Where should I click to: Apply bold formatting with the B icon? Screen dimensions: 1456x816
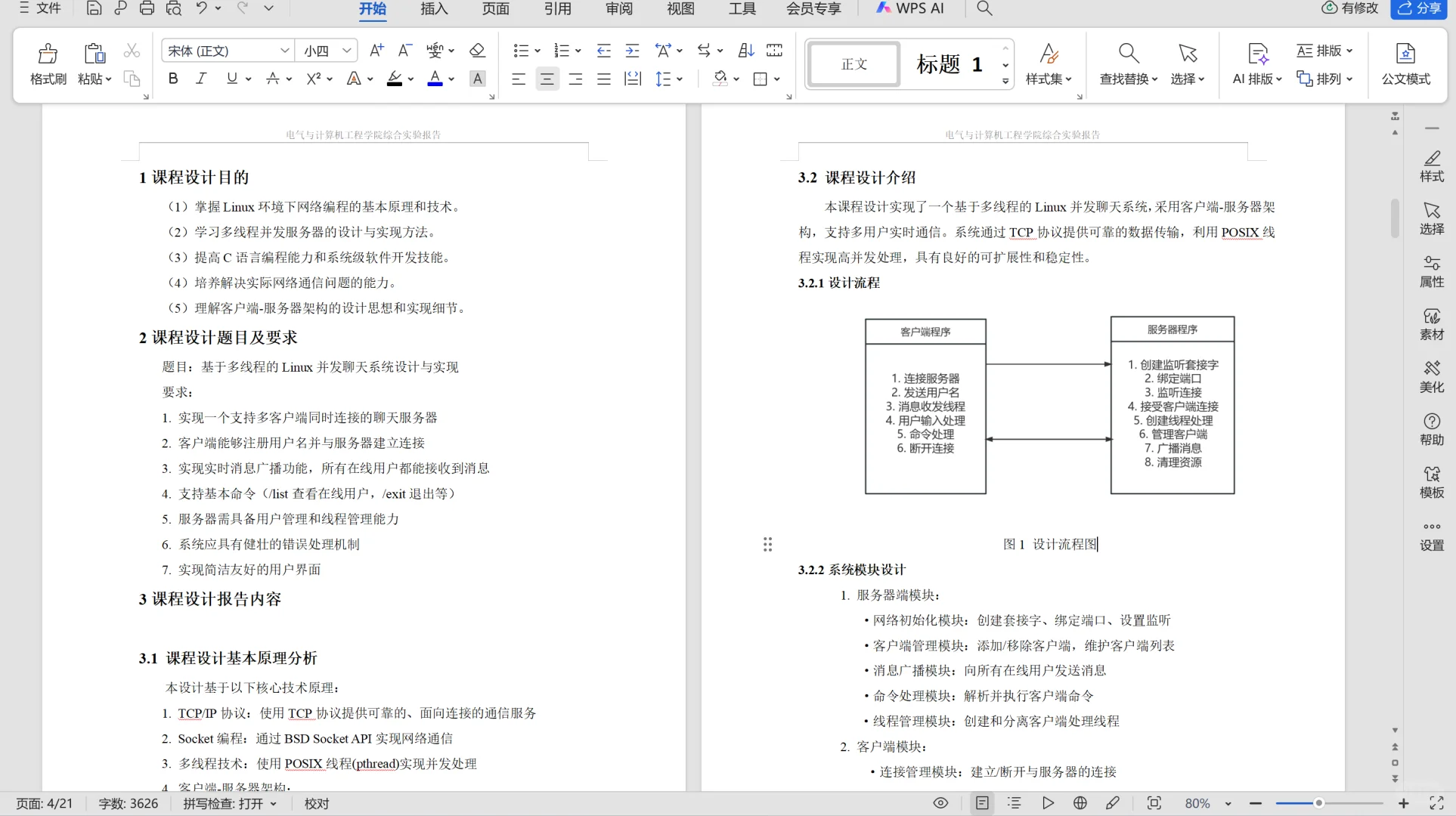click(172, 79)
